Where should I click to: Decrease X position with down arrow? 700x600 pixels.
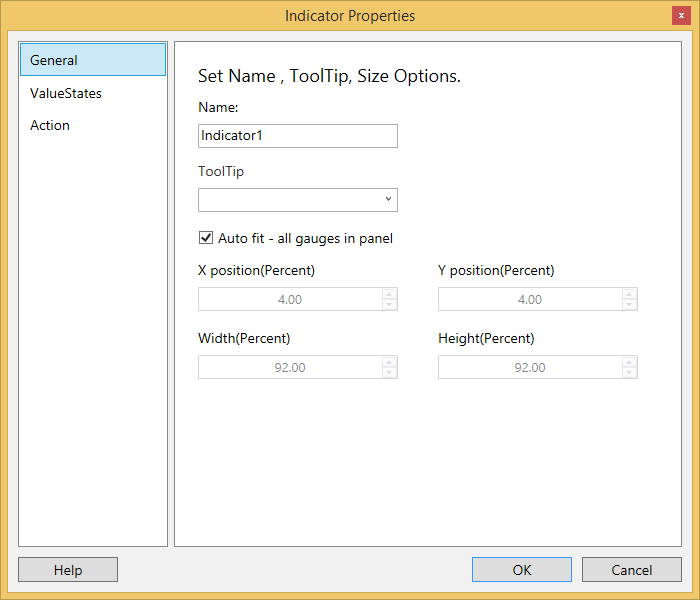coord(389,305)
